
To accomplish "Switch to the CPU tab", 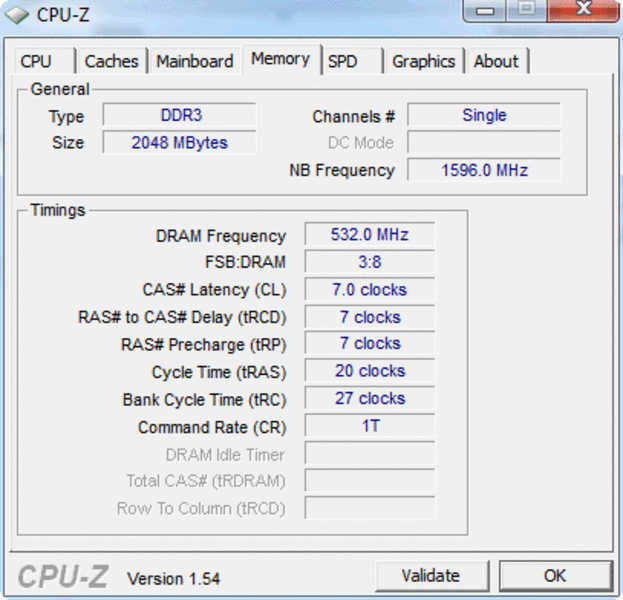I will [44, 61].
